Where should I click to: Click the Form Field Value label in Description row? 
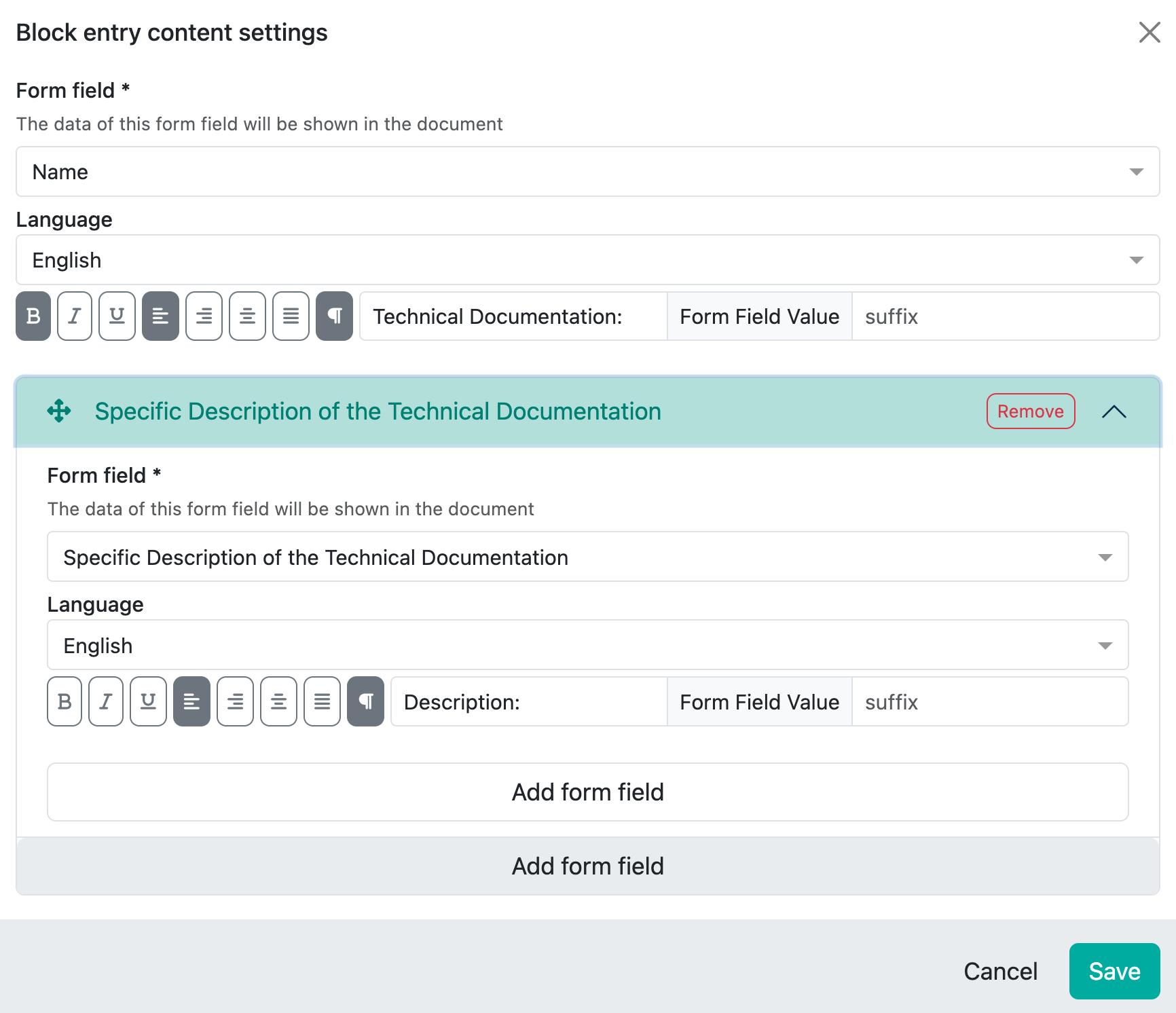pyautogui.click(x=760, y=702)
